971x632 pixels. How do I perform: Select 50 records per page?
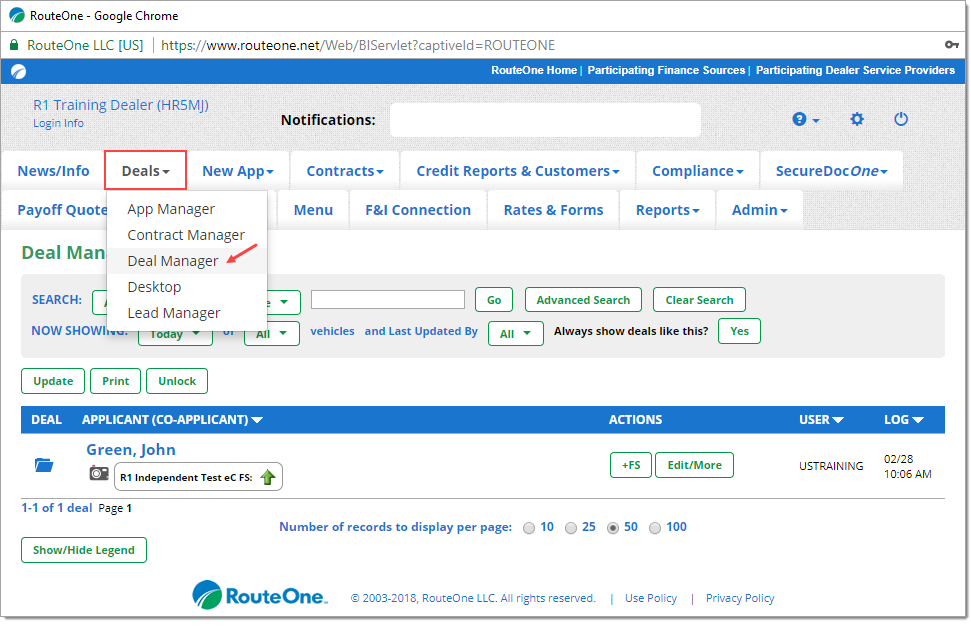coord(613,528)
